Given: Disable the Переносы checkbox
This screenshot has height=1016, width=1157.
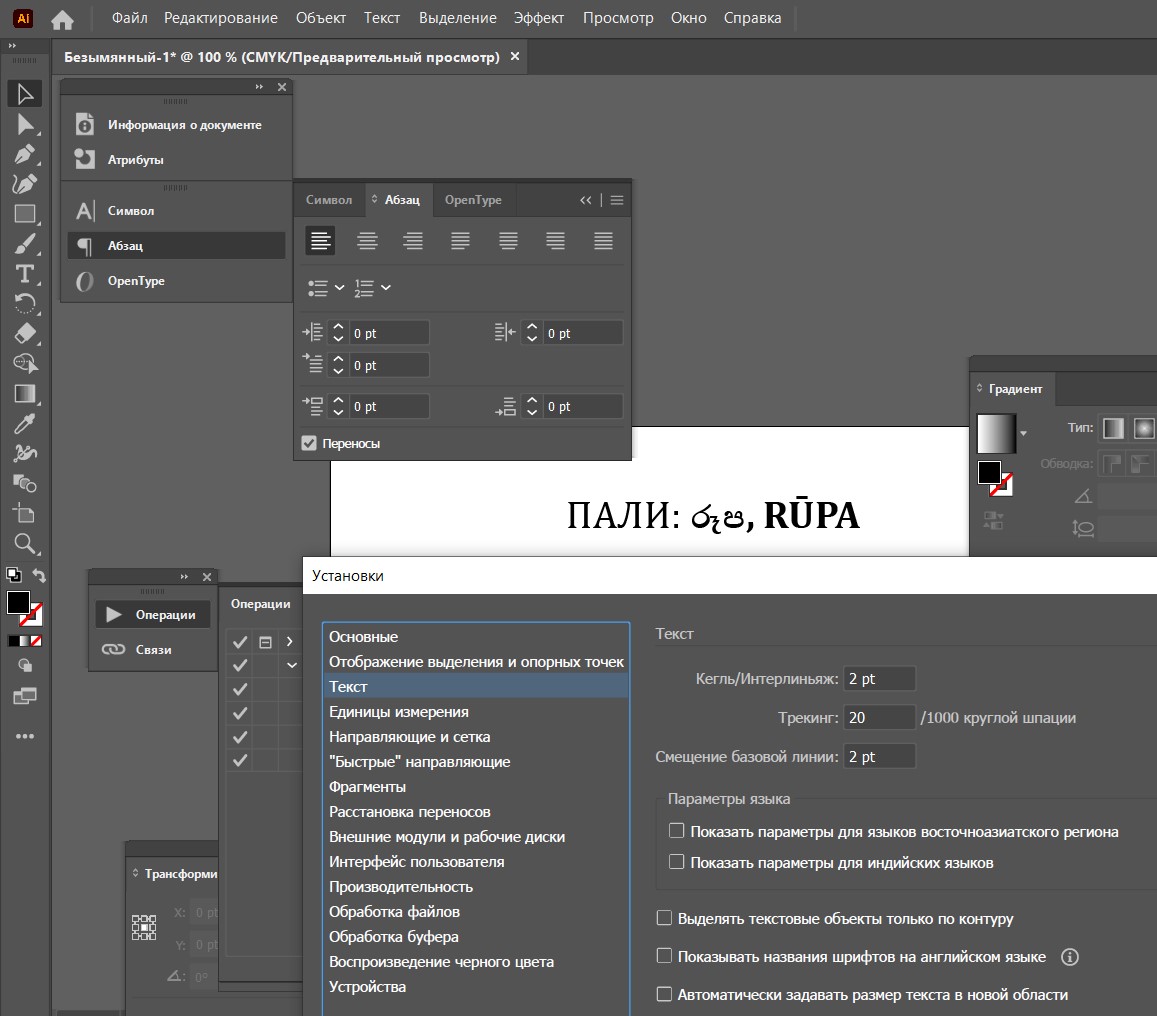Looking at the screenshot, I should [x=309, y=443].
